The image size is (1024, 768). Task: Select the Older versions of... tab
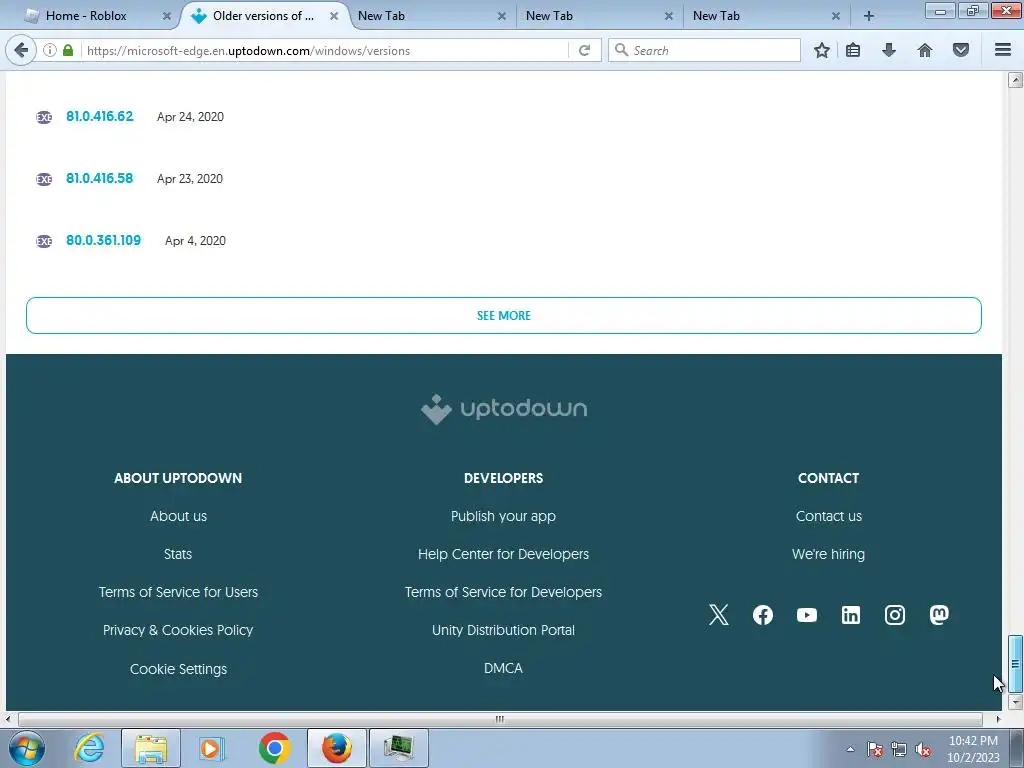point(263,16)
